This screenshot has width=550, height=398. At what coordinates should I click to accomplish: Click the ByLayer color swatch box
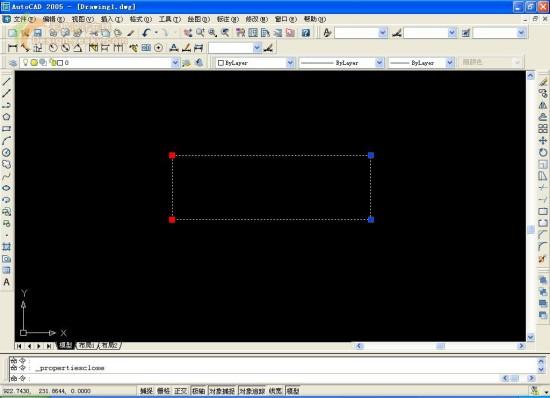point(221,63)
